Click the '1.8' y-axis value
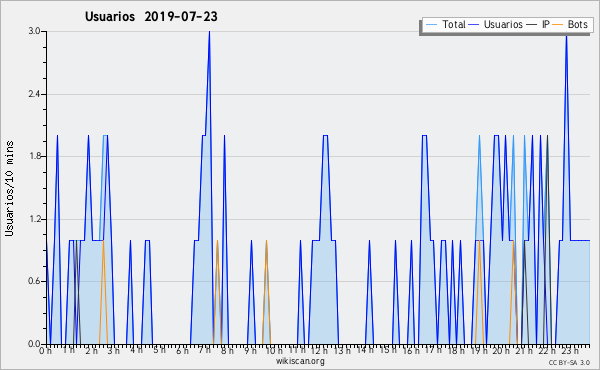This screenshot has height=370, width=600. (x=34, y=156)
